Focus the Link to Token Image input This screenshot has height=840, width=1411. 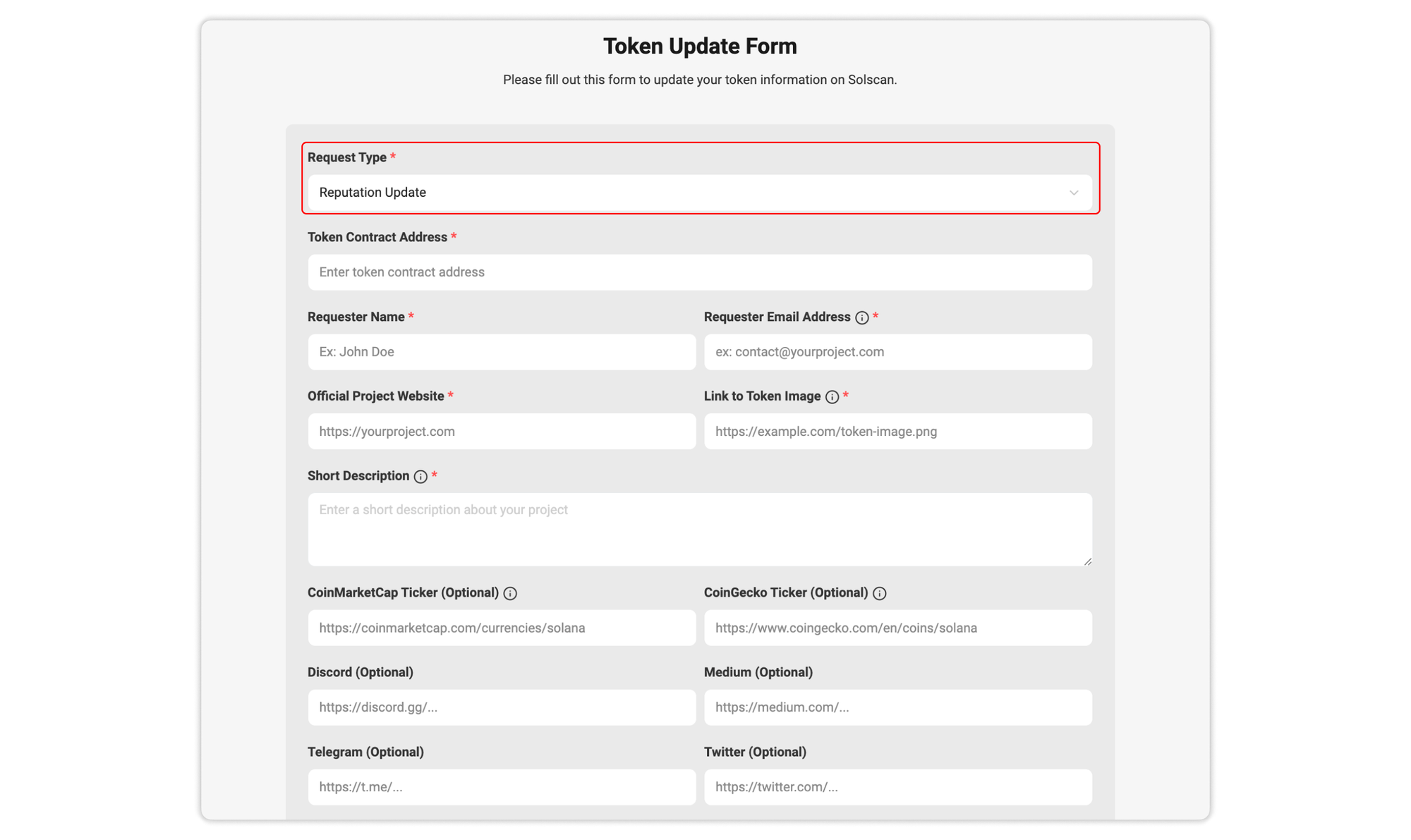click(897, 432)
